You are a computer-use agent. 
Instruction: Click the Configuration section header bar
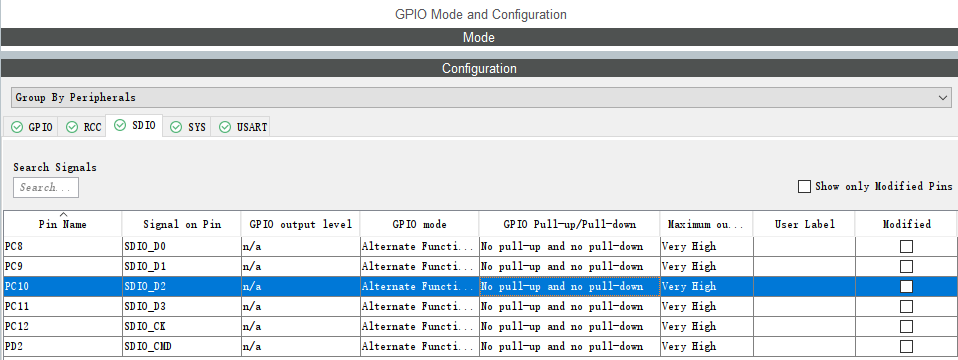pos(479,68)
